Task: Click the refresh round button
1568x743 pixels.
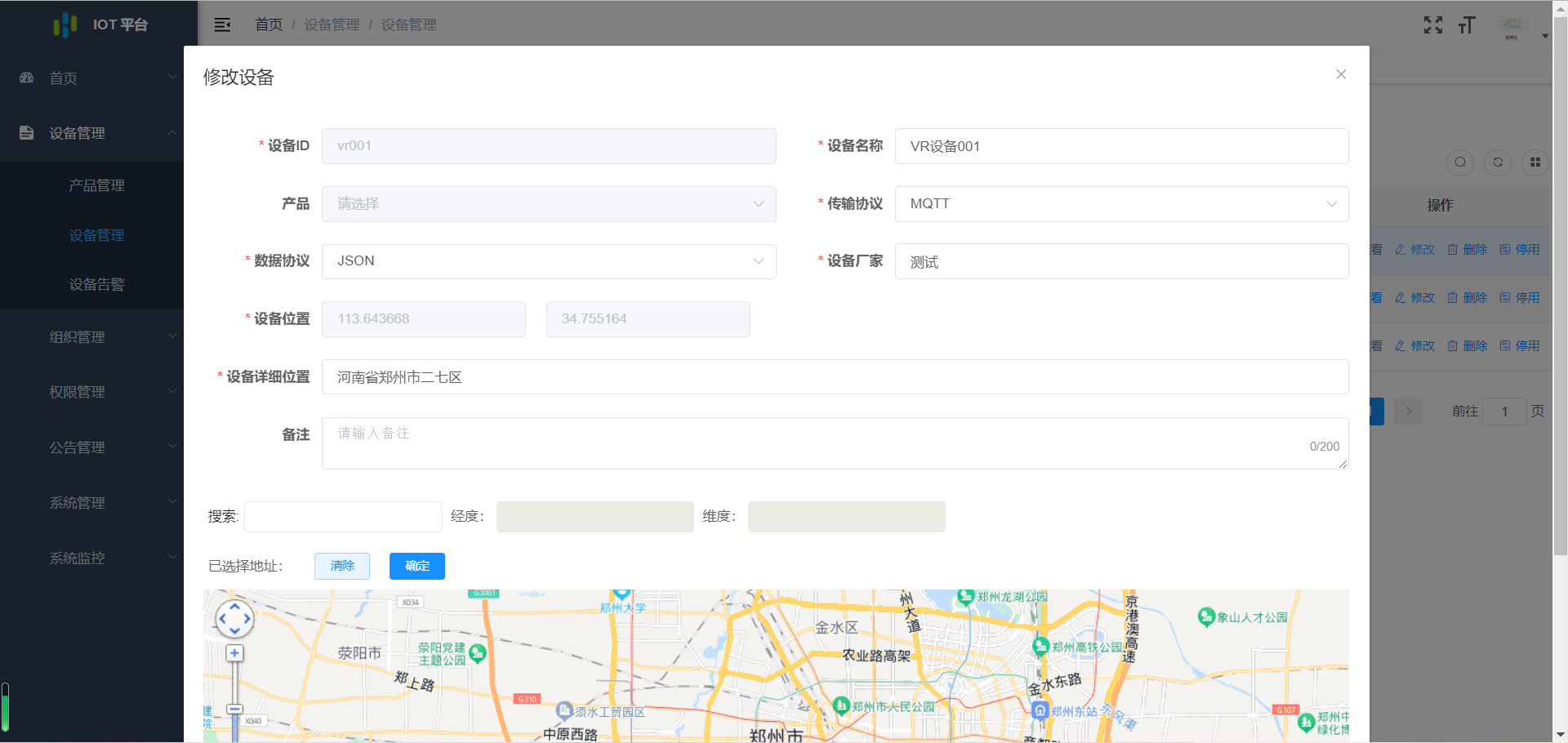Action: (1498, 162)
